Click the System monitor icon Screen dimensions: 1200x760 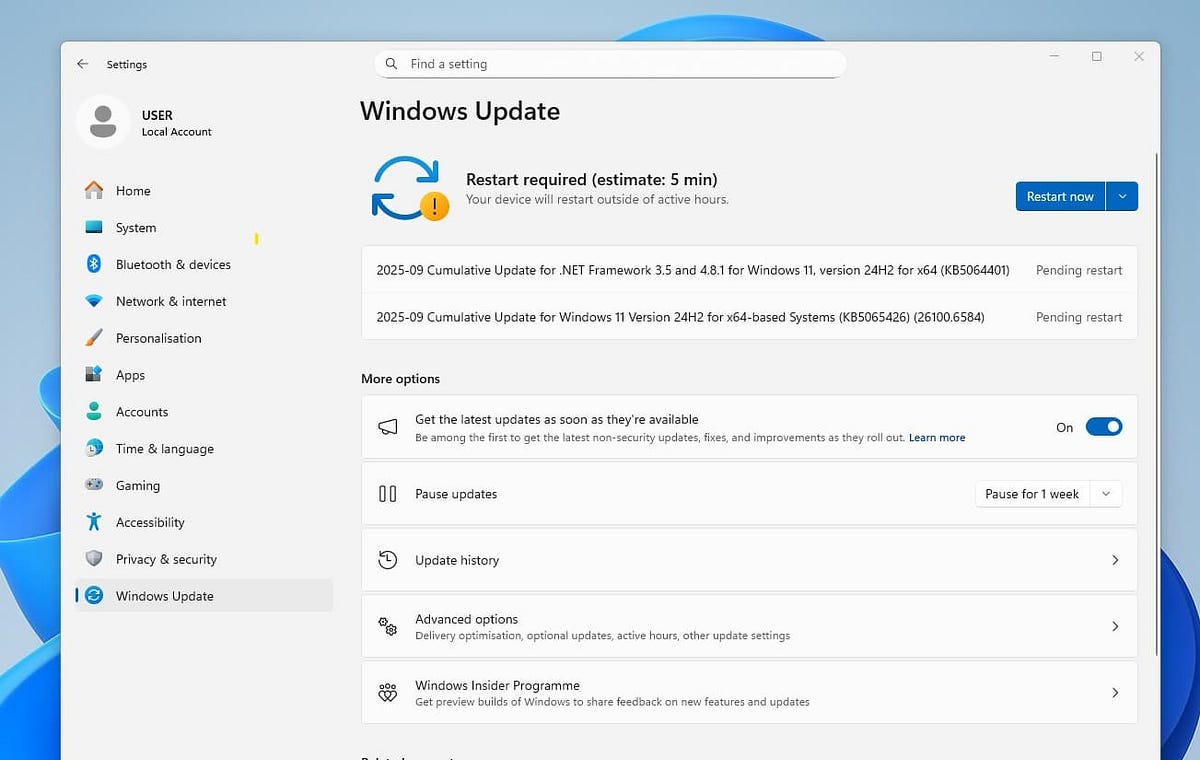tap(94, 227)
